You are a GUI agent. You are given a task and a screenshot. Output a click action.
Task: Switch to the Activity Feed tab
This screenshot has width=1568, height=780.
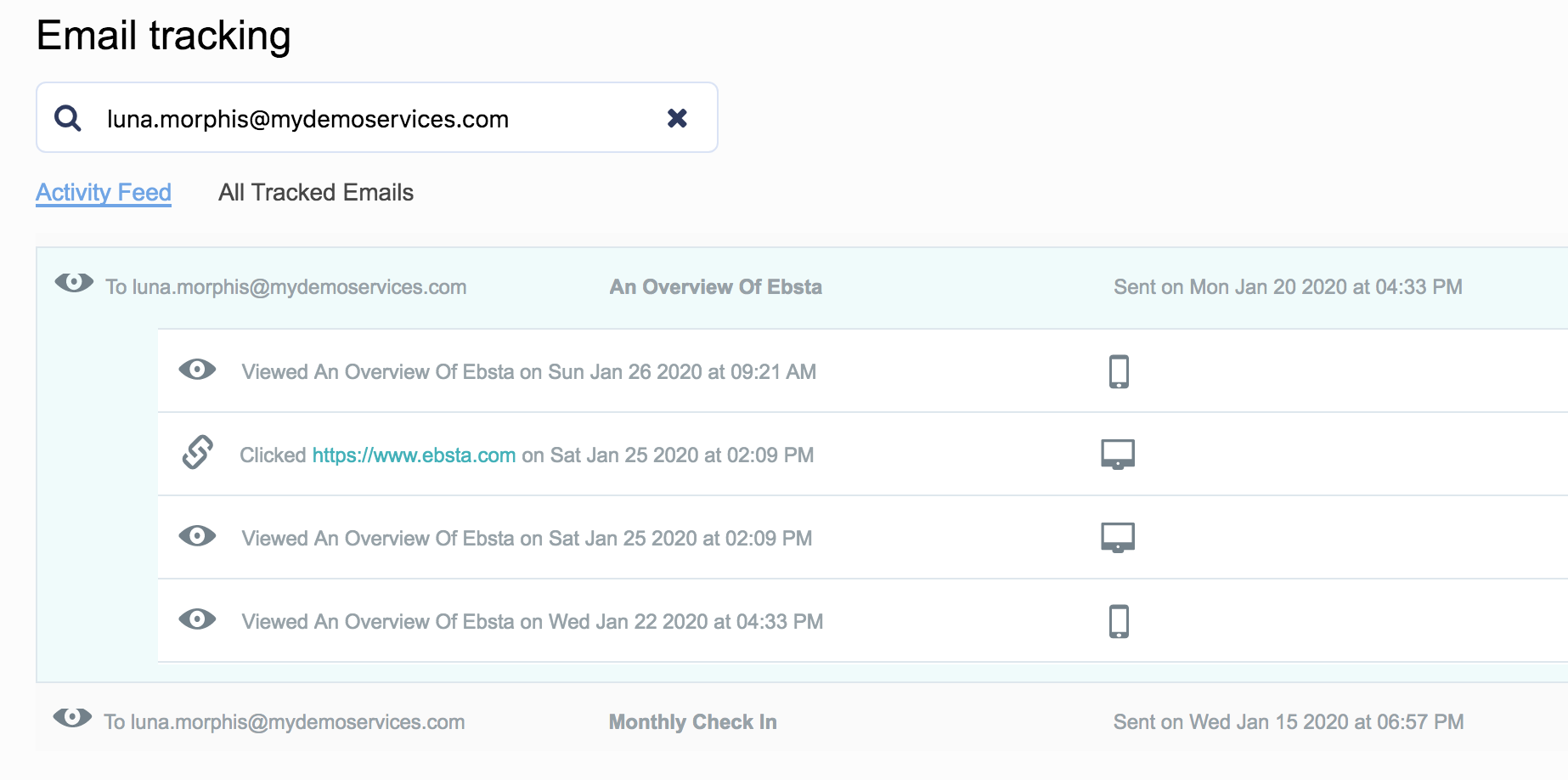104,193
